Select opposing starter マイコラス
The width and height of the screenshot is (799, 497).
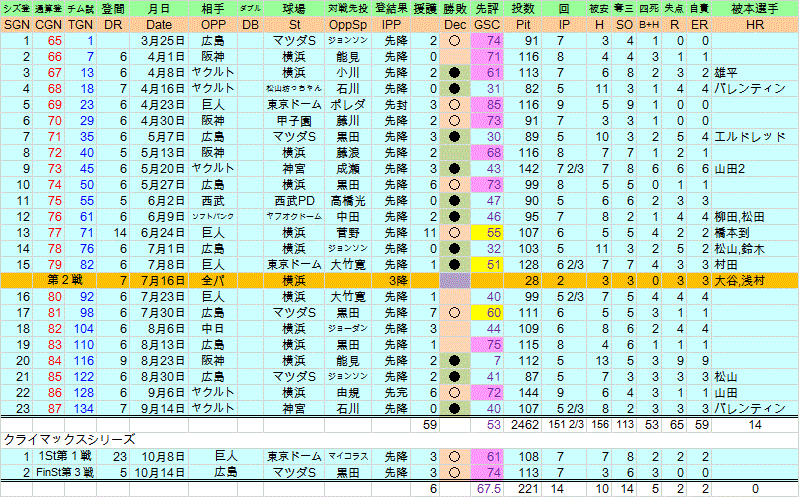[348, 457]
